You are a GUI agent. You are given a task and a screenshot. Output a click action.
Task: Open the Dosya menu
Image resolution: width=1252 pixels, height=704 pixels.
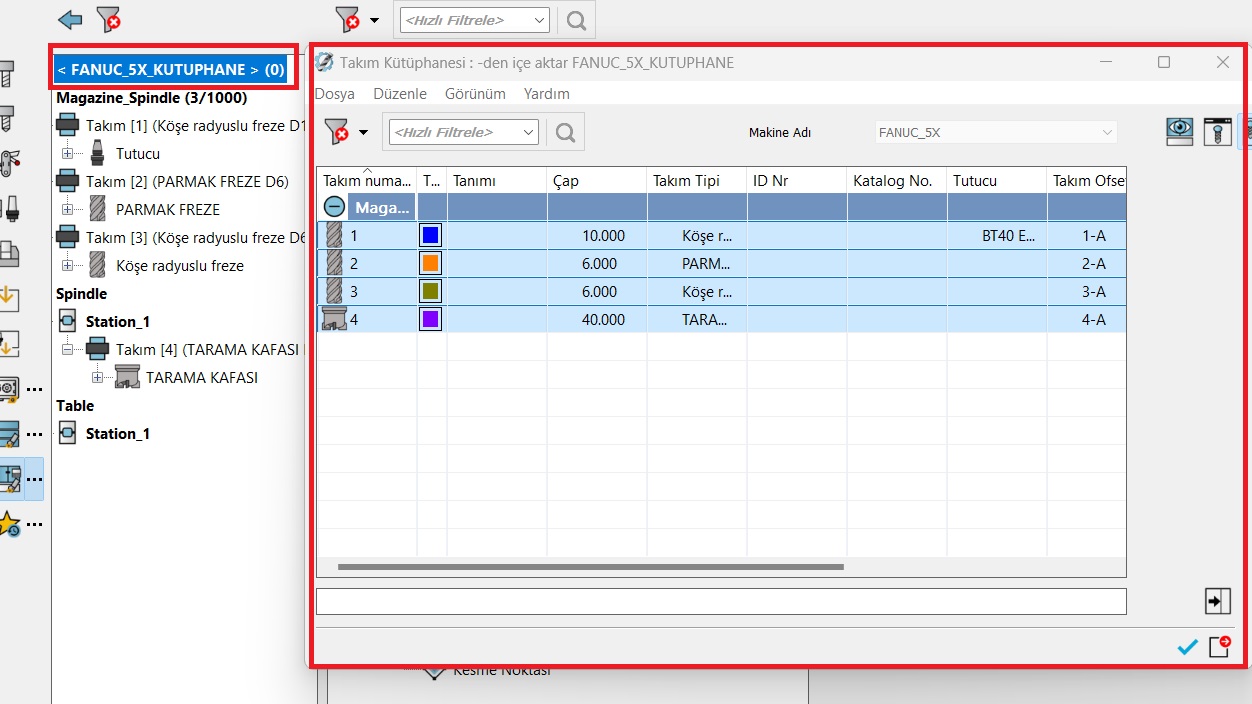coord(335,94)
